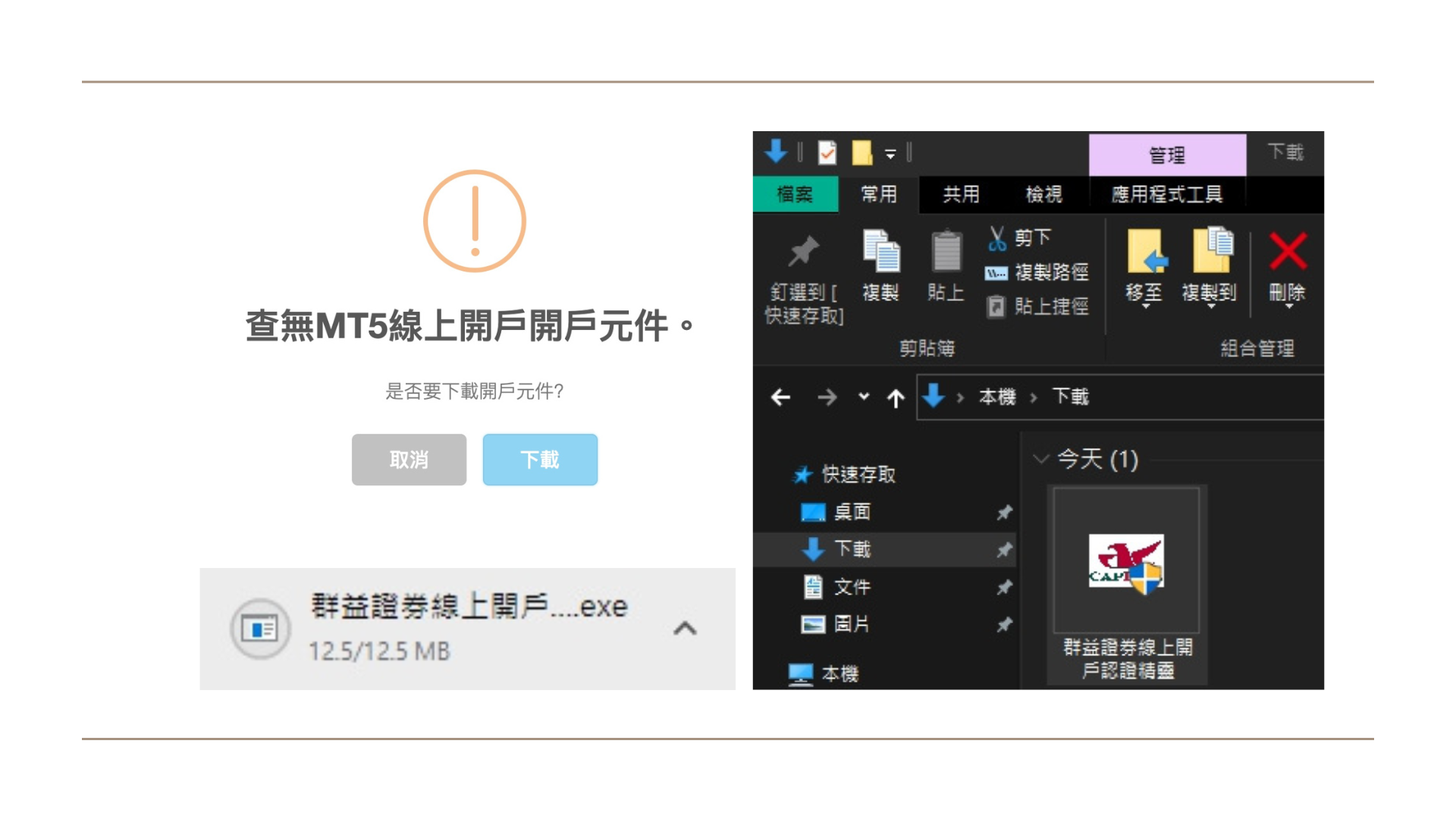Open the 刪除 dropdown arrow
This screenshot has width=1456, height=819.
pos(1288,306)
